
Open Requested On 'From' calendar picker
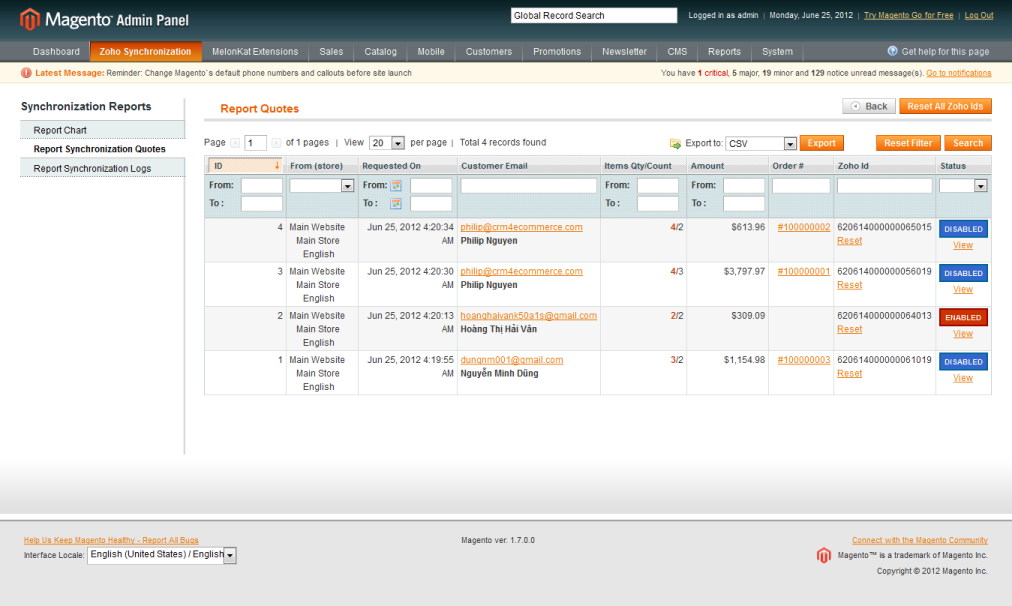click(396, 186)
